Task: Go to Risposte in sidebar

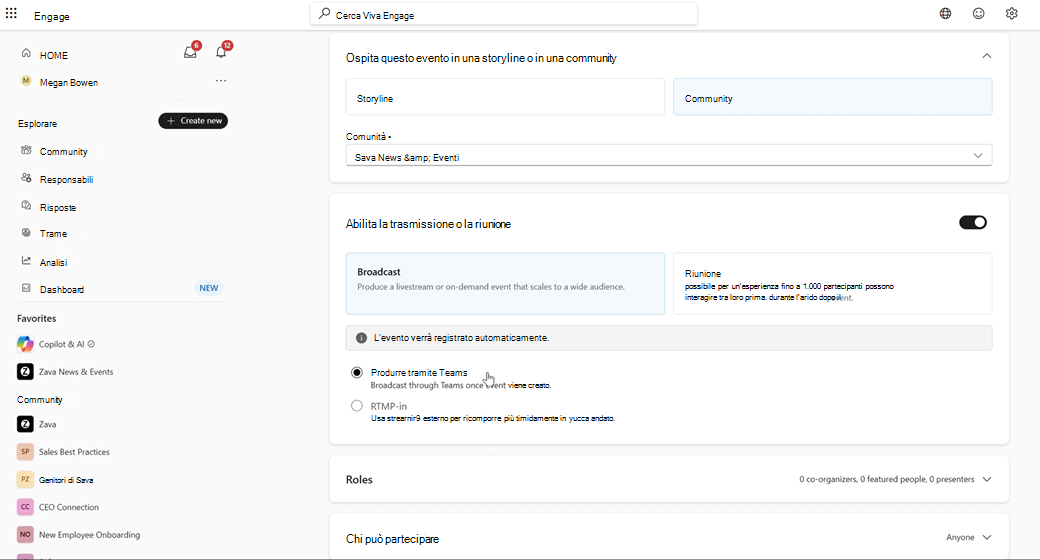Action: (x=58, y=208)
